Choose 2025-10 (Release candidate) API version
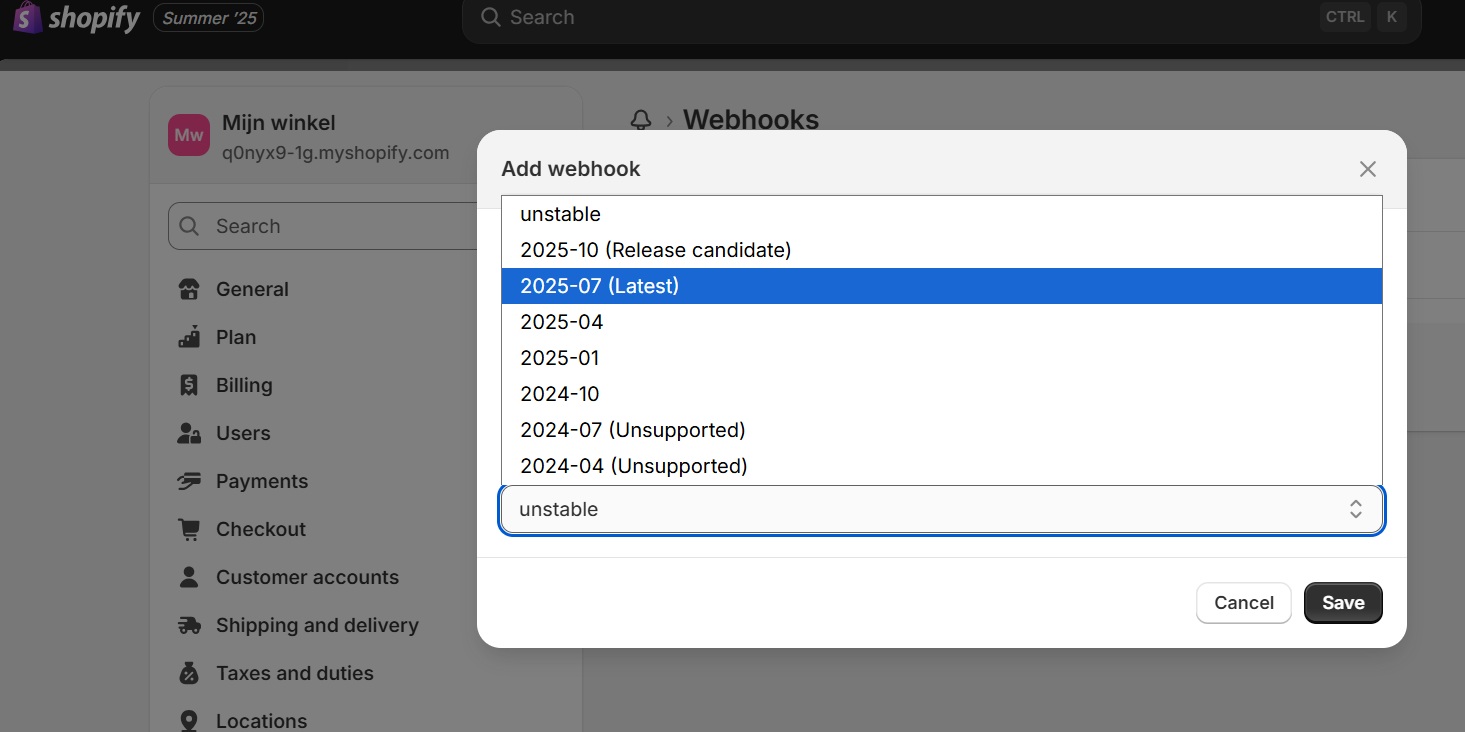Image resolution: width=1465 pixels, height=732 pixels. pyautogui.click(x=655, y=250)
